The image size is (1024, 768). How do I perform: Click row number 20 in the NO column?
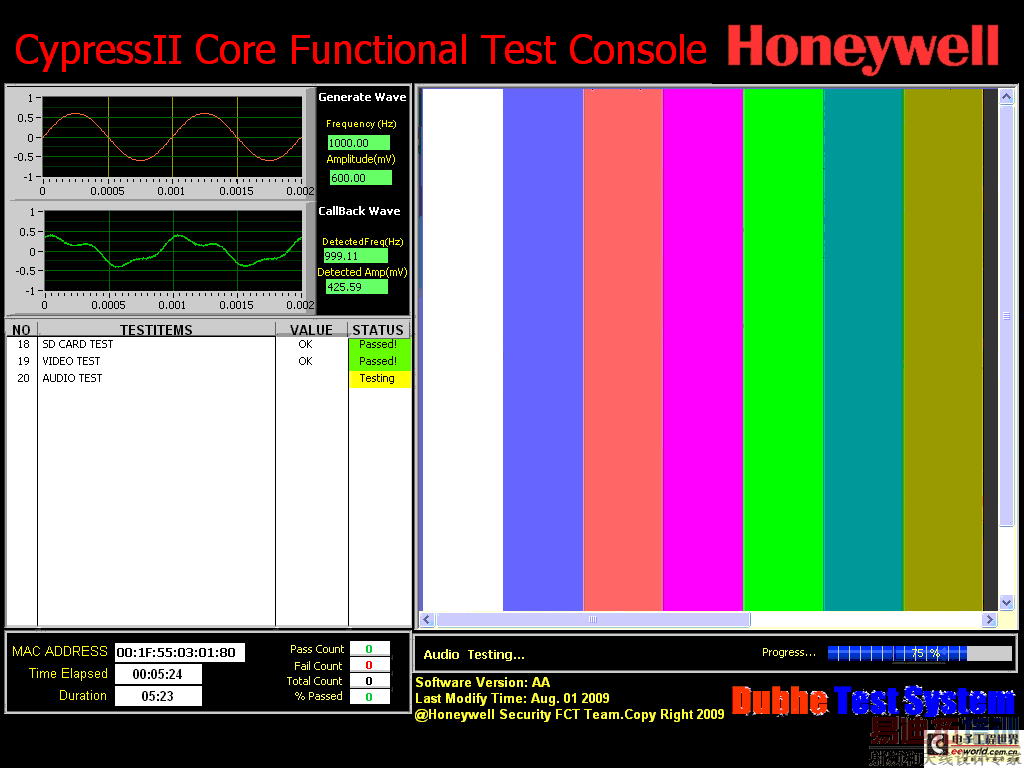tap(24, 378)
